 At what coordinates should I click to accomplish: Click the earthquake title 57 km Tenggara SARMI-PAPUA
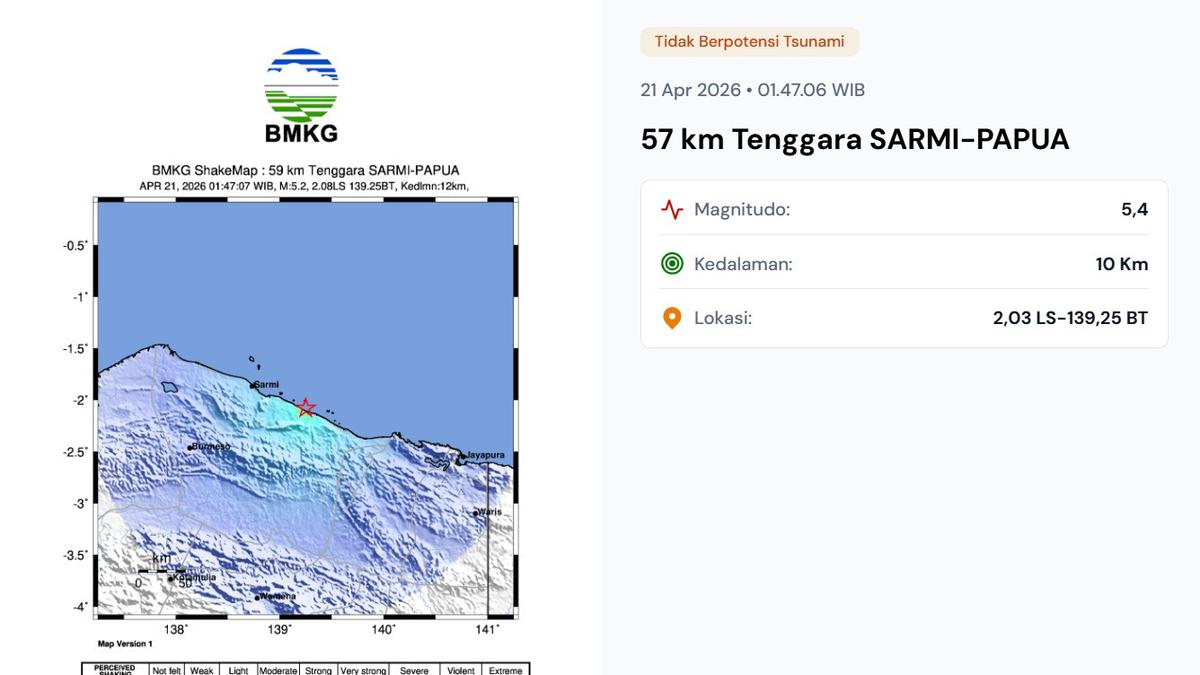tap(855, 139)
